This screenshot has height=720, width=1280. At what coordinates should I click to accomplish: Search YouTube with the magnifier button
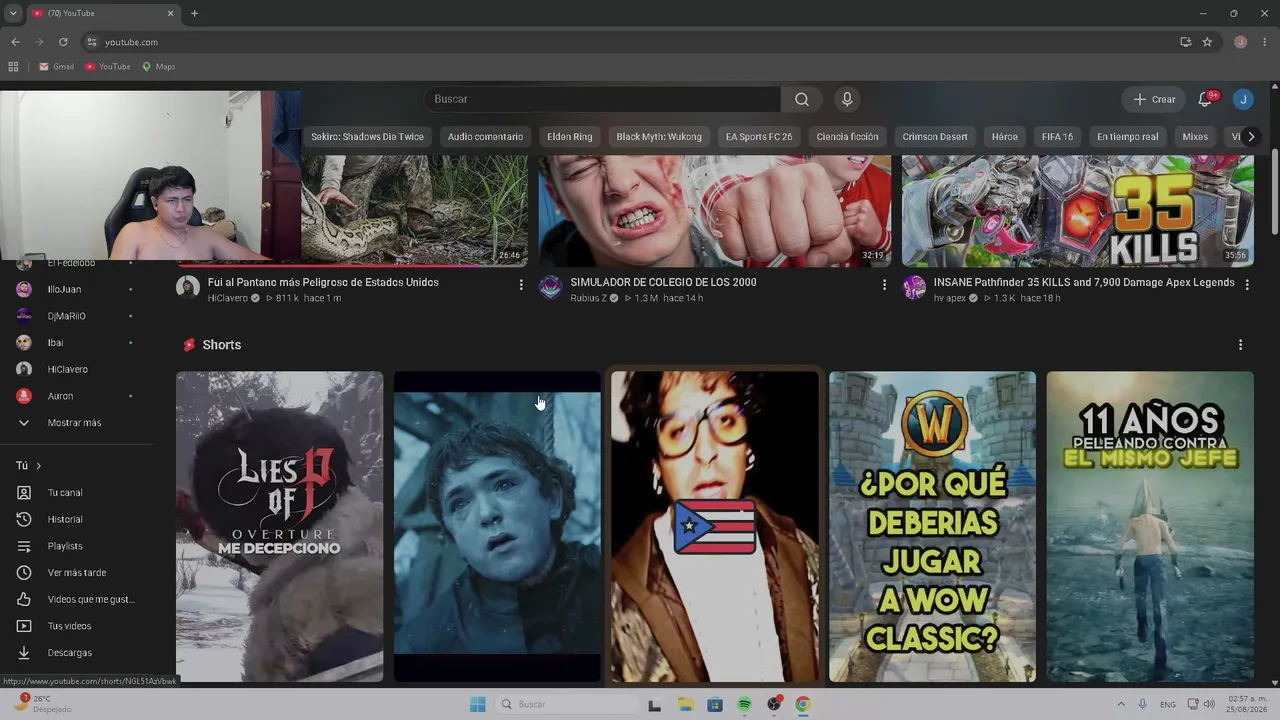[802, 99]
